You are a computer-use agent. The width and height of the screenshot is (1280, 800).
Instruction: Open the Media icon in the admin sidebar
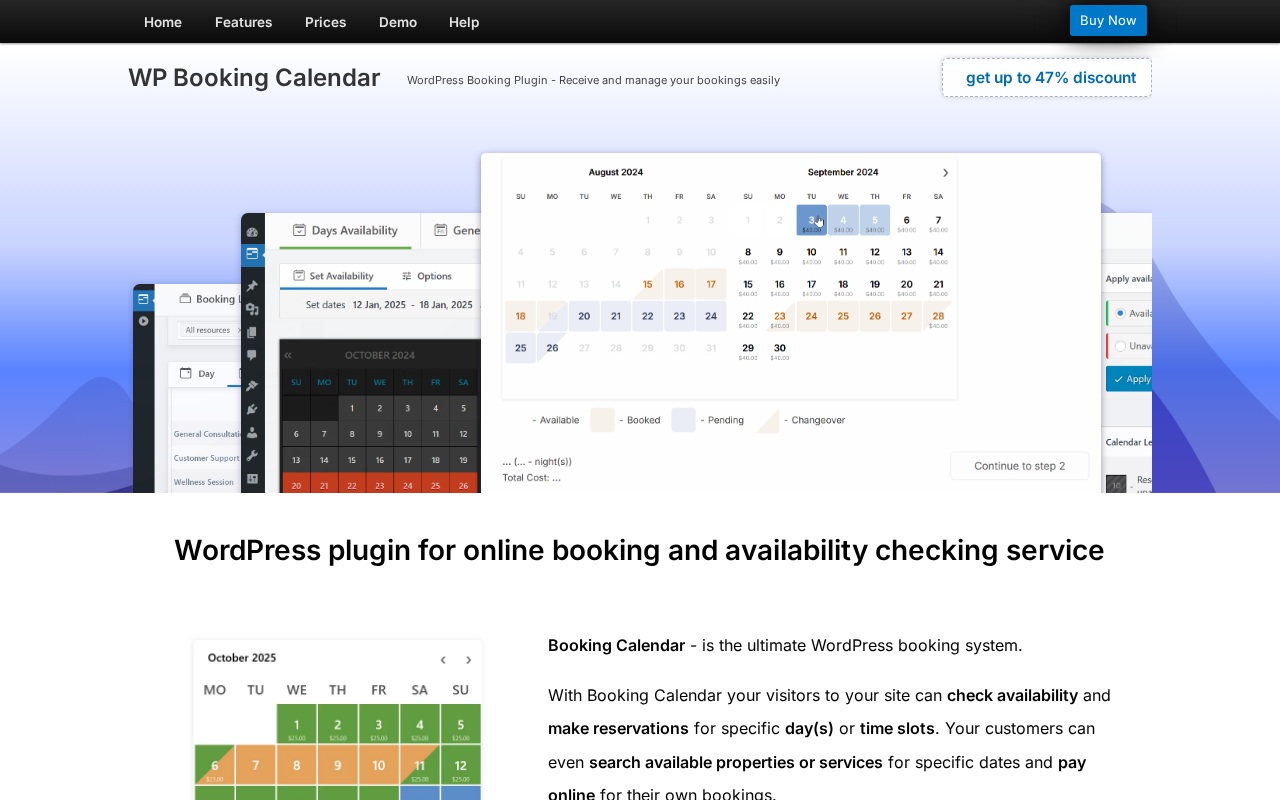(252, 309)
